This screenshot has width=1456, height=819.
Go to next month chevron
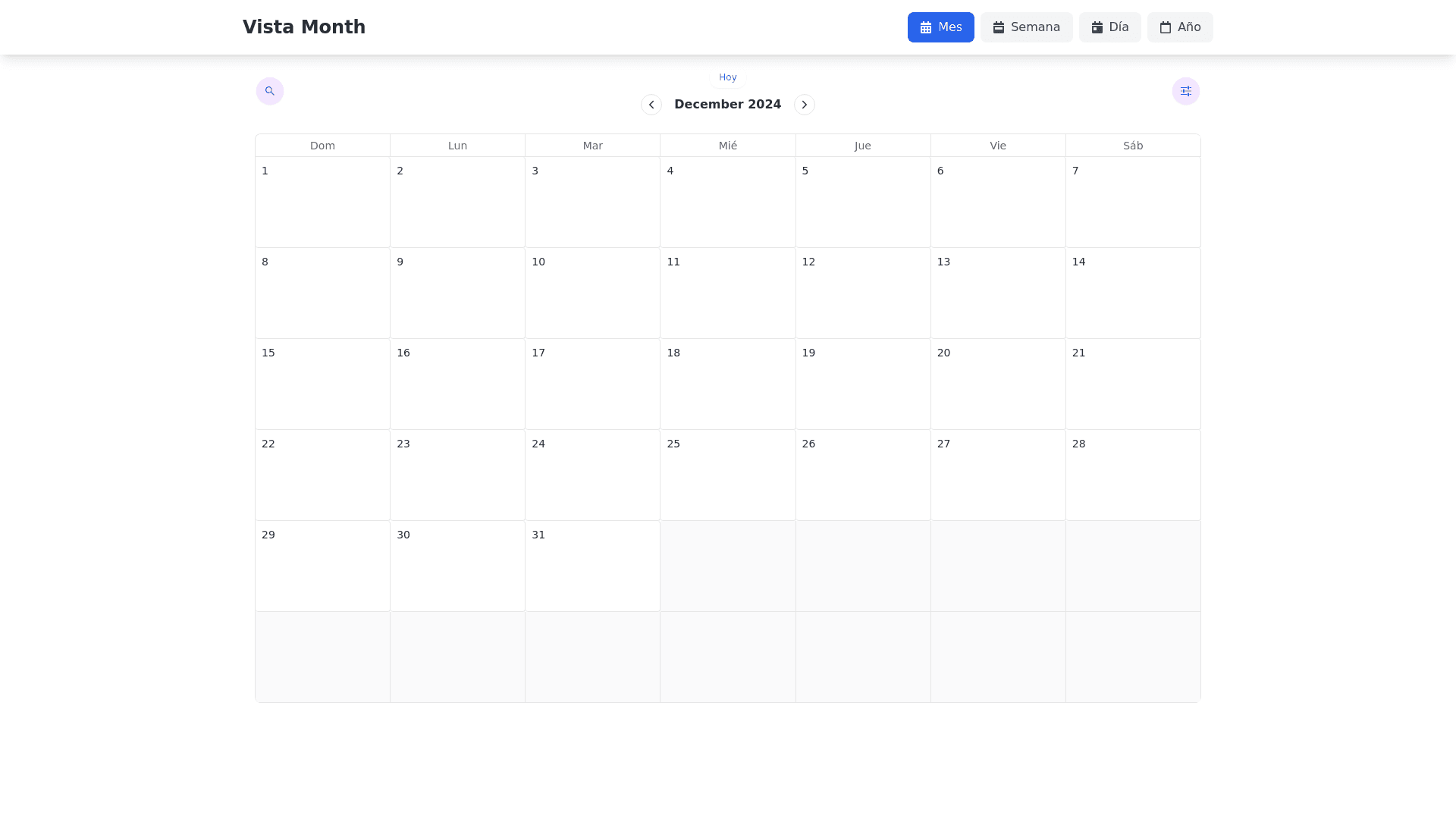tap(804, 105)
